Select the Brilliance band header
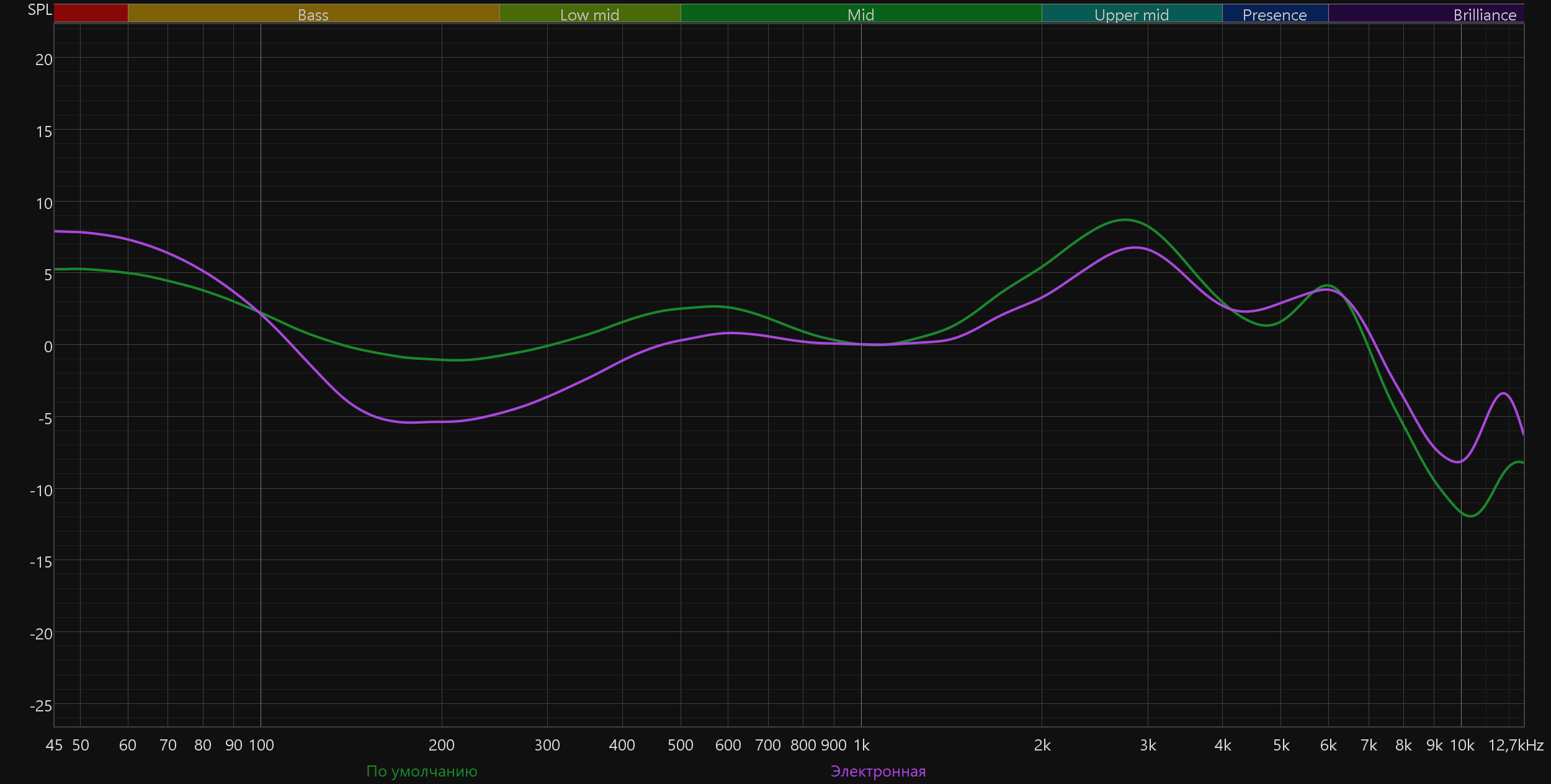1551x784 pixels. point(1485,15)
